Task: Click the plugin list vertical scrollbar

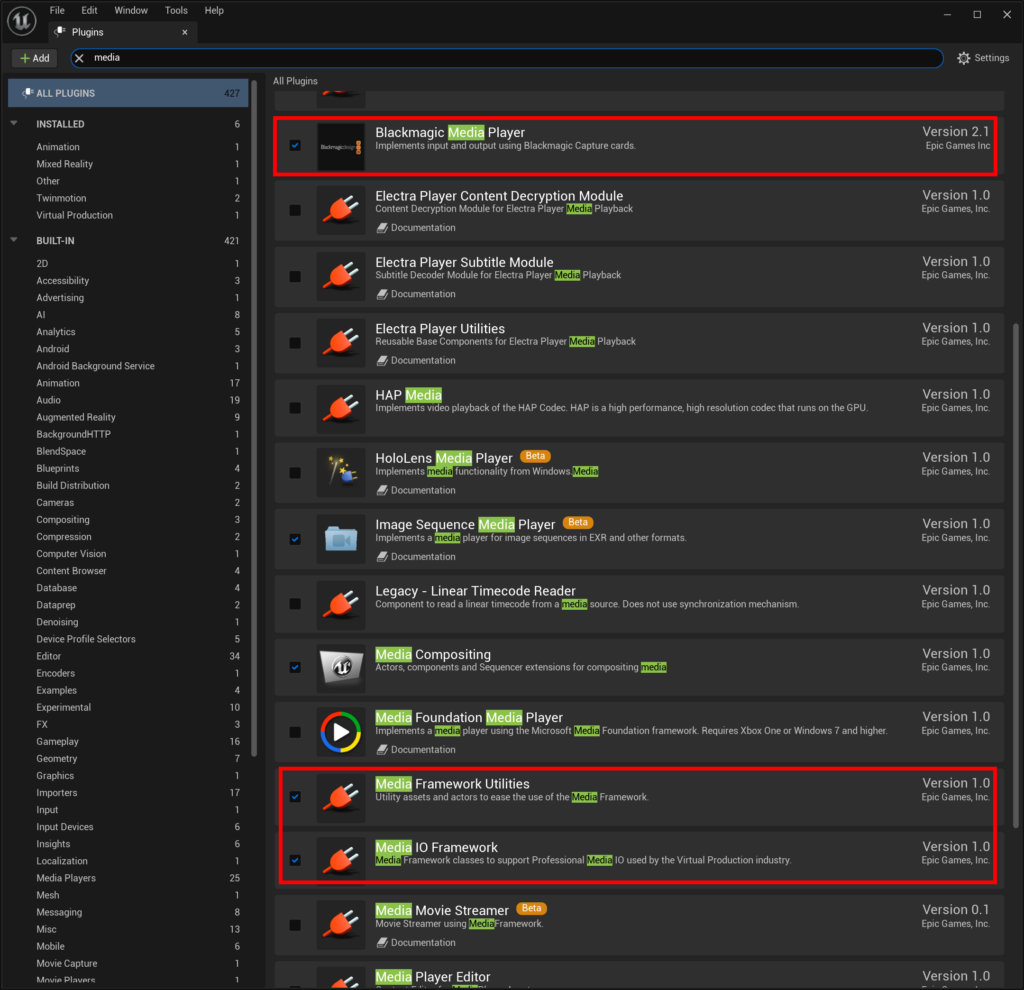Action: [x=1016, y=575]
